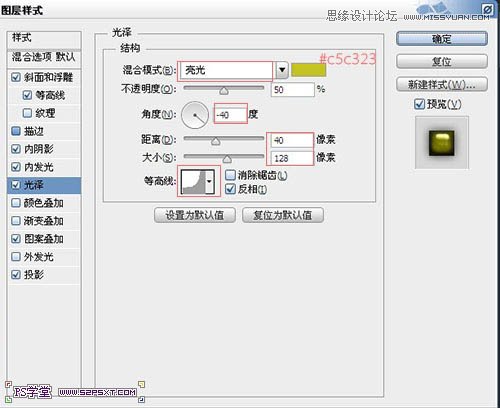Click the 距离 distance slider handle
The width and height of the screenshot is (500, 408).
216,141
